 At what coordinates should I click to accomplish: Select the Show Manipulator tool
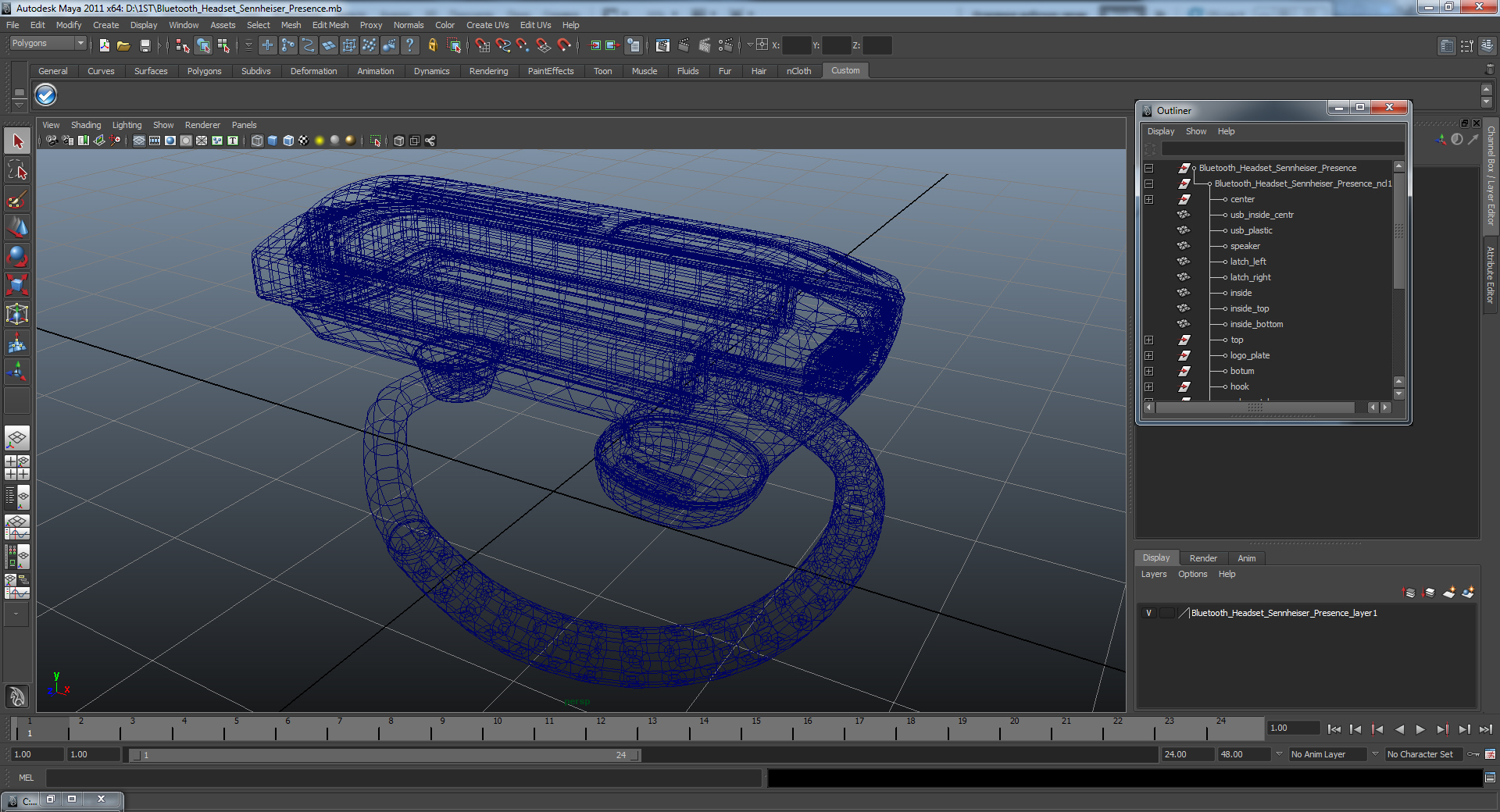[17, 372]
